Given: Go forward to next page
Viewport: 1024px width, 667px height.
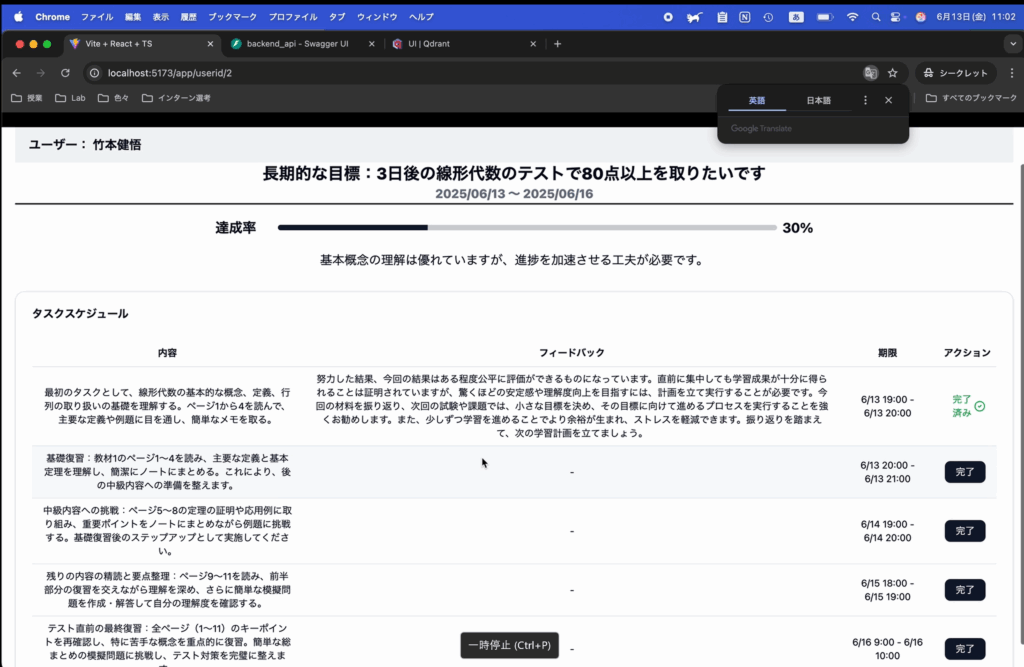Looking at the screenshot, I should [x=40, y=73].
